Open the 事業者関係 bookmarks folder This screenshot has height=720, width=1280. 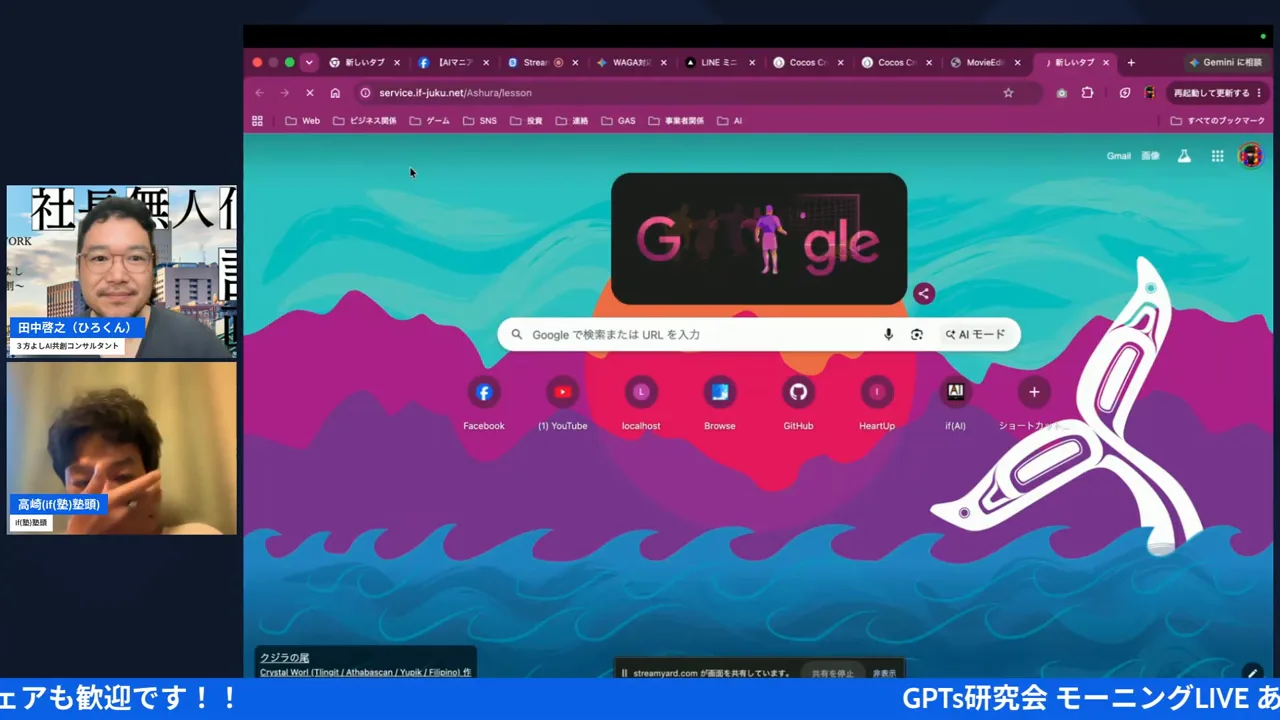[x=676, y=121]
